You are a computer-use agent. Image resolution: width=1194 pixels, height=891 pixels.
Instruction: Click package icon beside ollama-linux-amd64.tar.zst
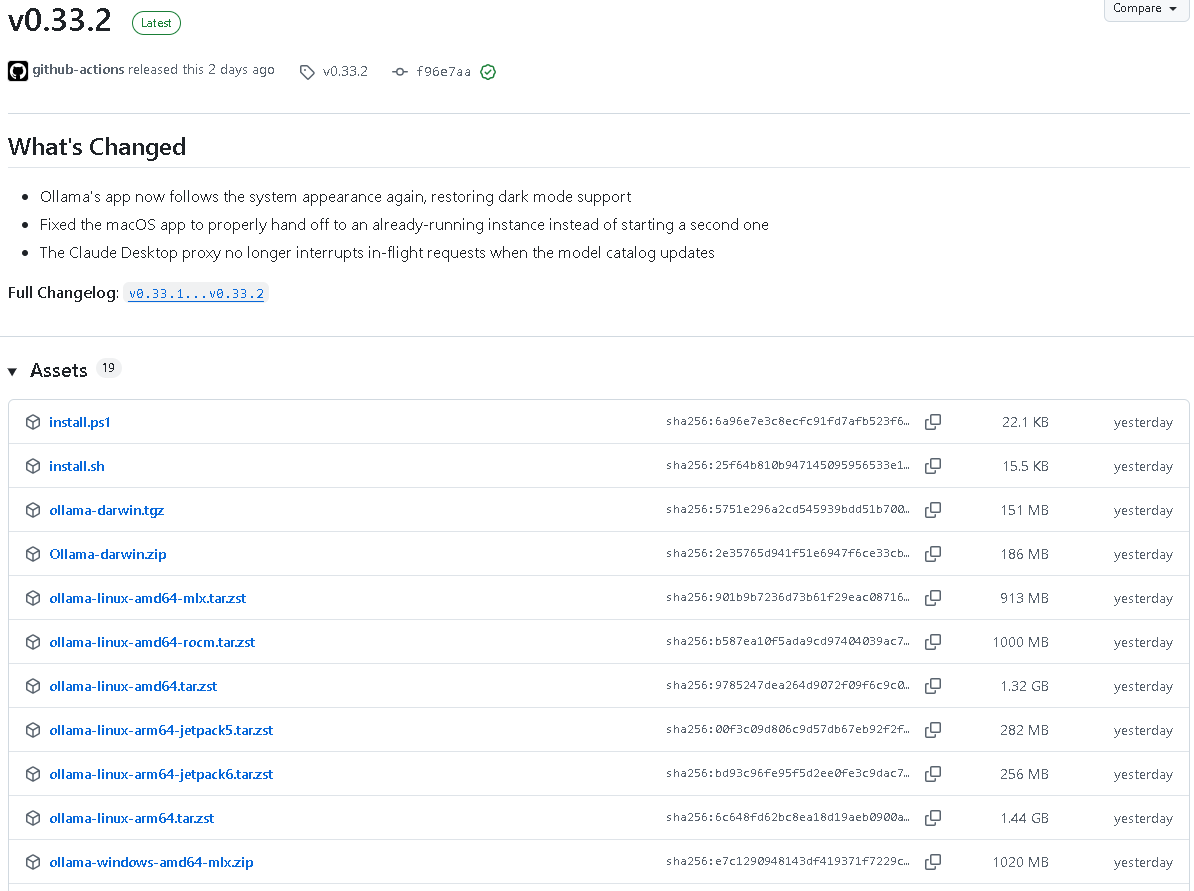click(x=33, y=686)
